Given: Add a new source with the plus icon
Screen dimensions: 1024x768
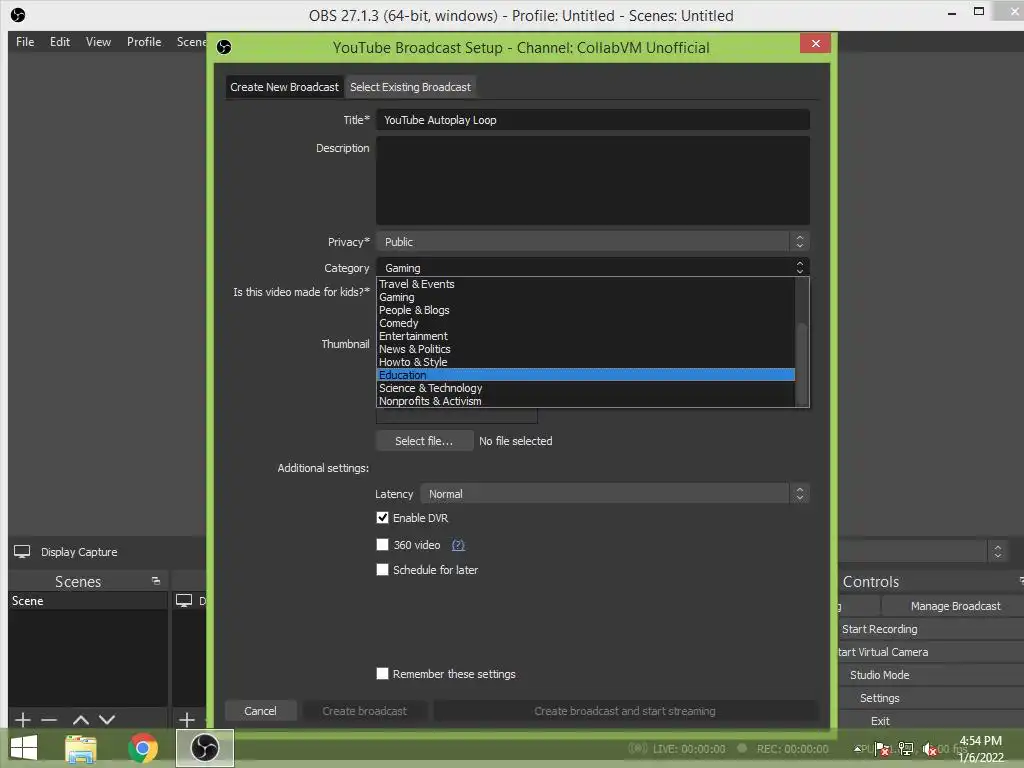Looking at the screenshot, I should tap(187, 720).
